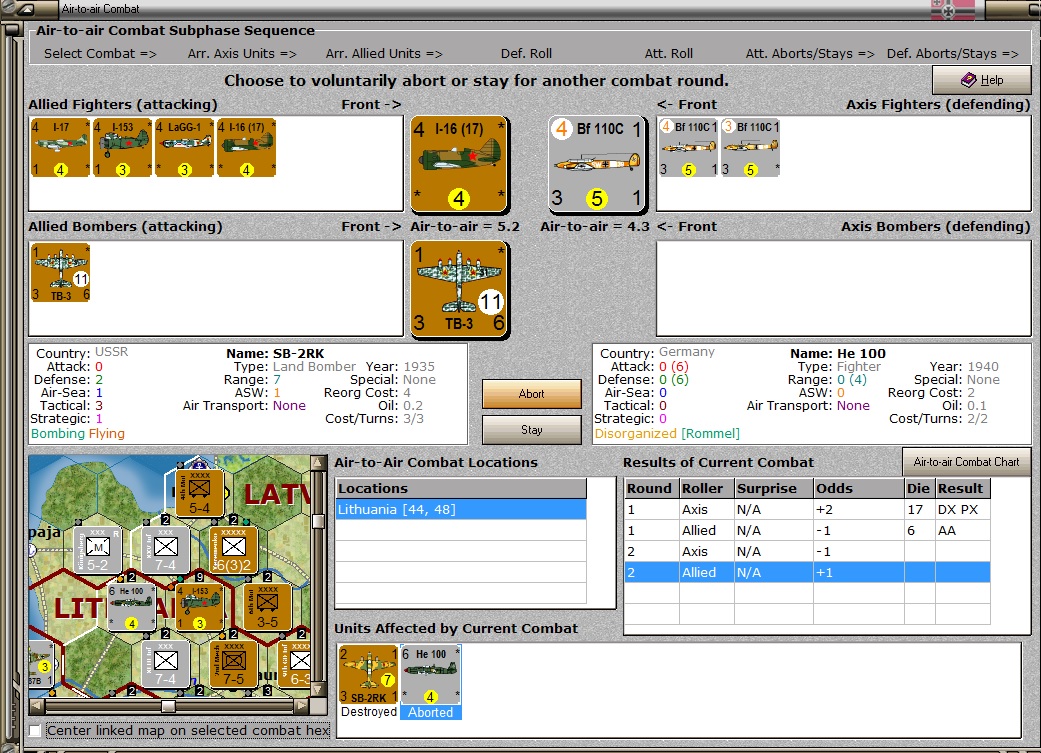Image resolution: width=1041 pixels, height=753 pixels.
Task: Click the Att. Aborts/Stays => subphase label
Action: pos(810,54)
